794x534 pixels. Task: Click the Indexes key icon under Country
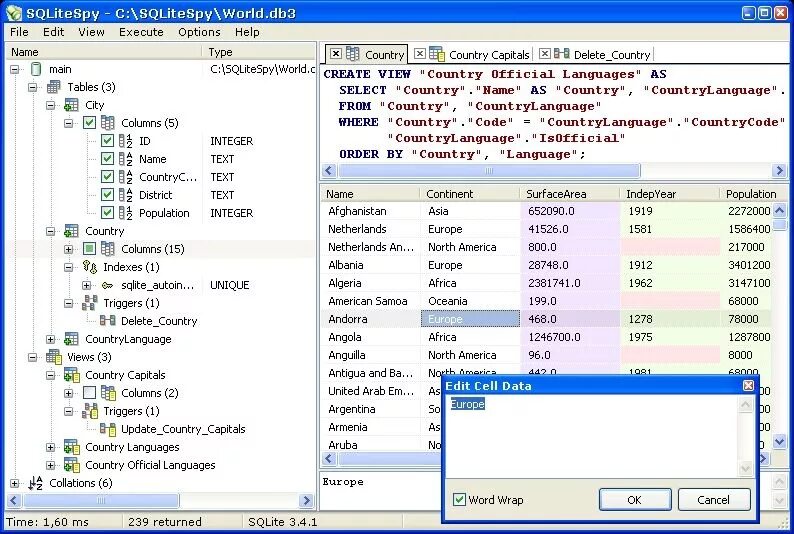[x=90, y=267]
